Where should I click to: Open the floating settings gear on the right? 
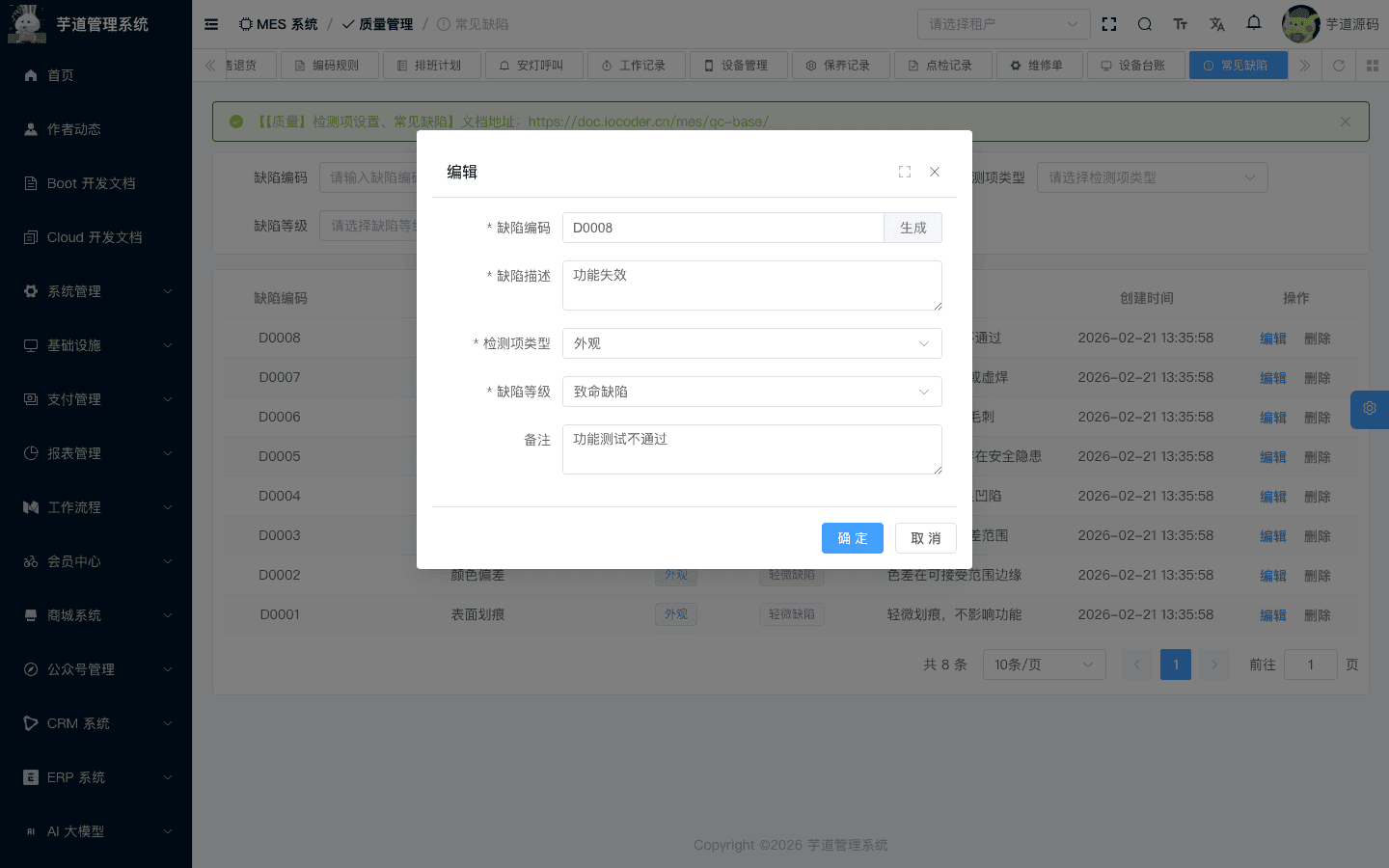1369,409
